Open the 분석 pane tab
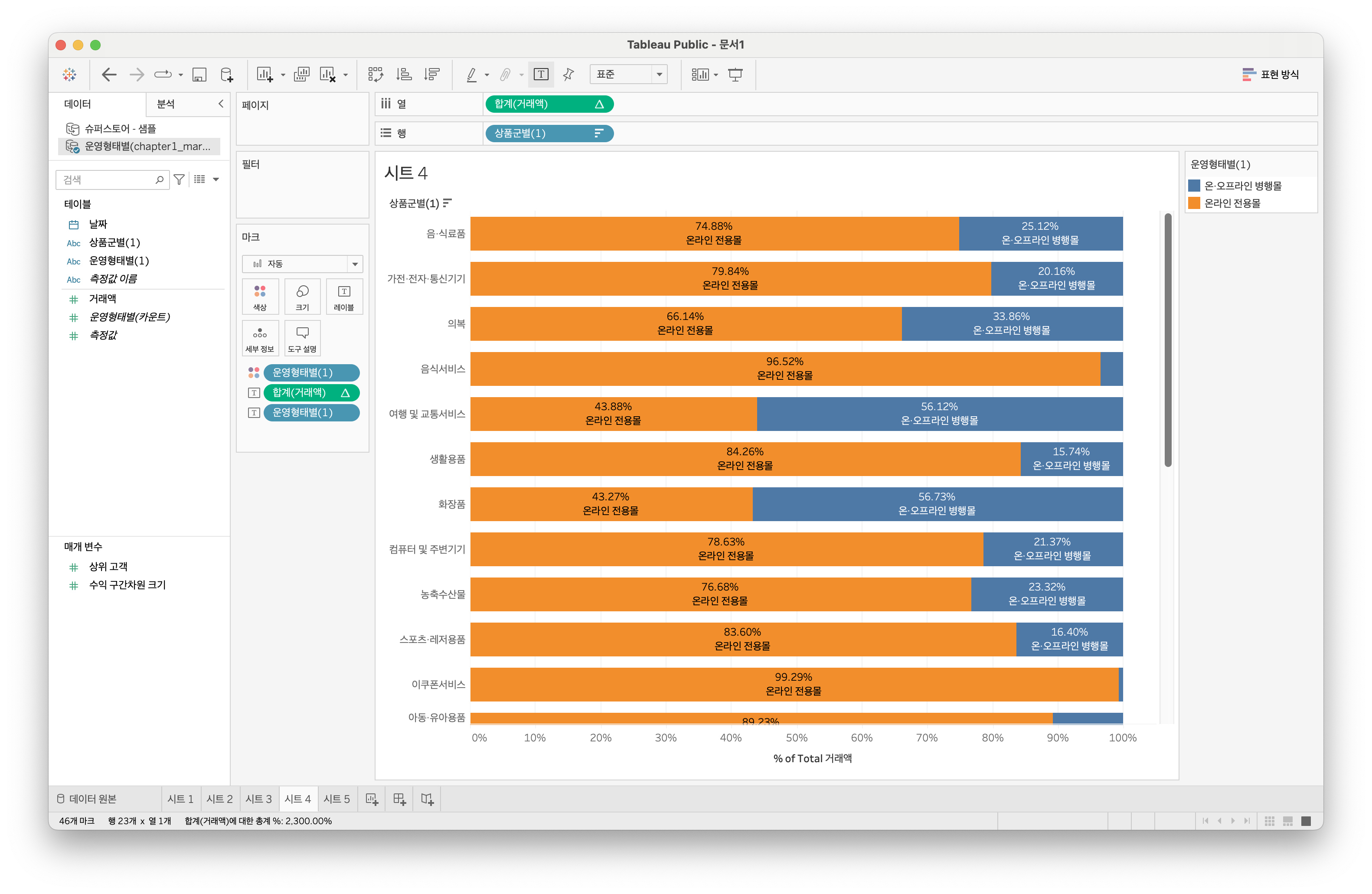This screenshot has height=894, width=1372. [x=166, y=104]
